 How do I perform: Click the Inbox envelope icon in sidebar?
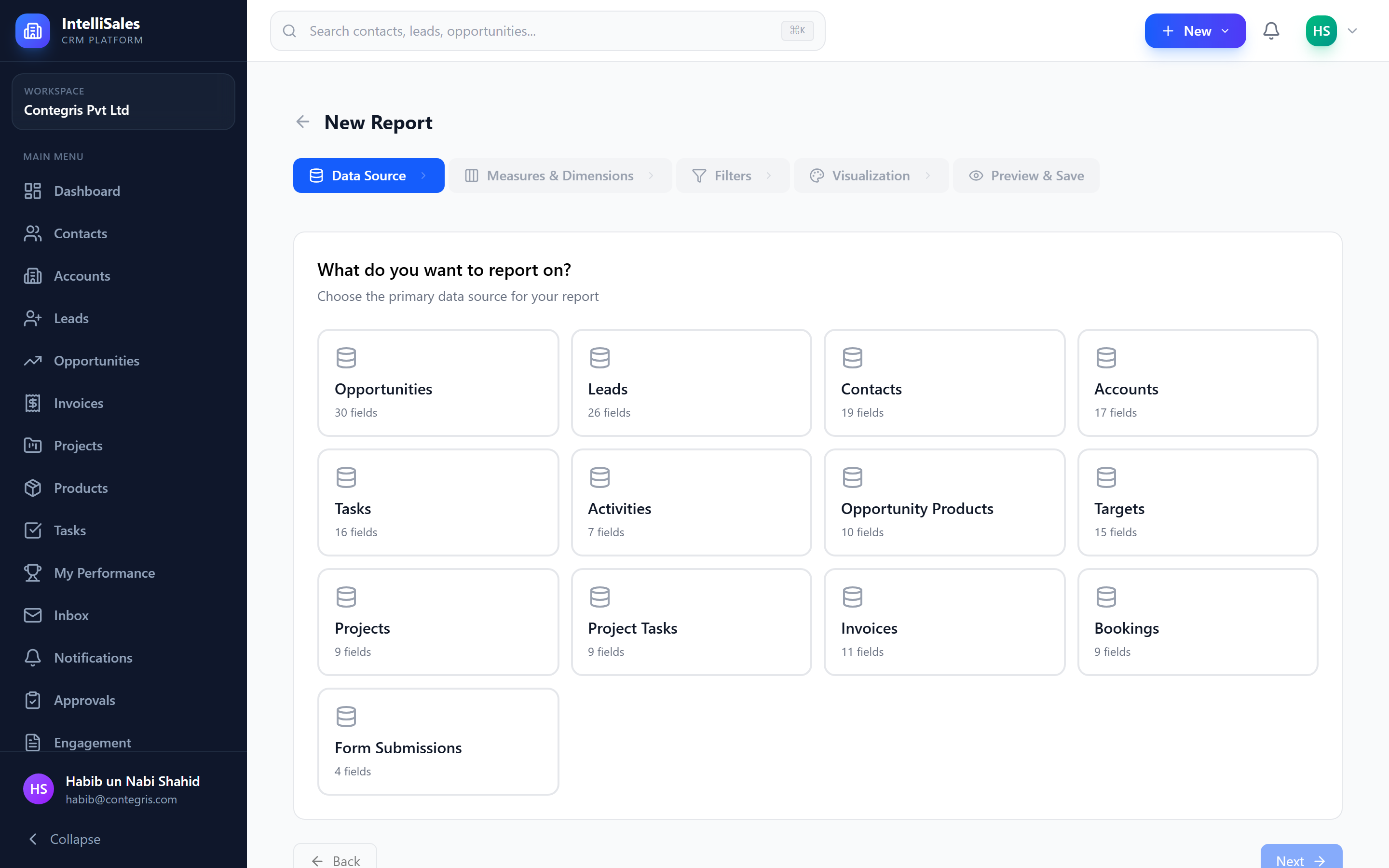coord(33,615)
